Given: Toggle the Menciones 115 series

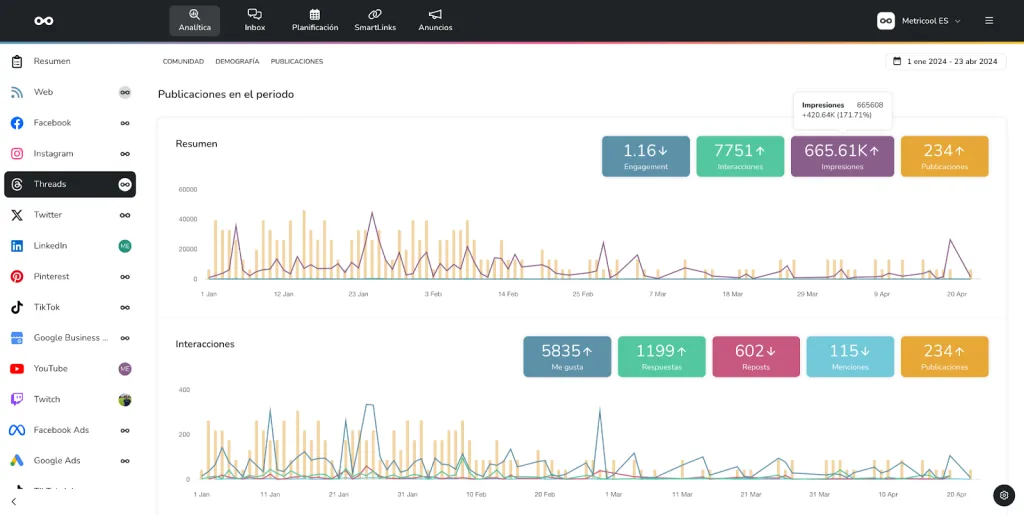Looking at the screenshot, I should pyautogui.click(x=850, y=356).
